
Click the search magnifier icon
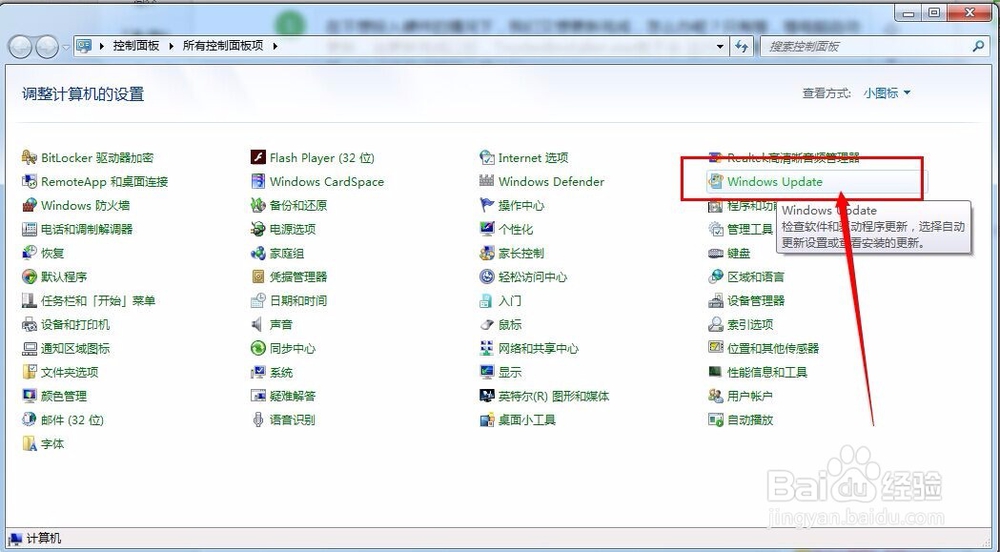(978, 46)
